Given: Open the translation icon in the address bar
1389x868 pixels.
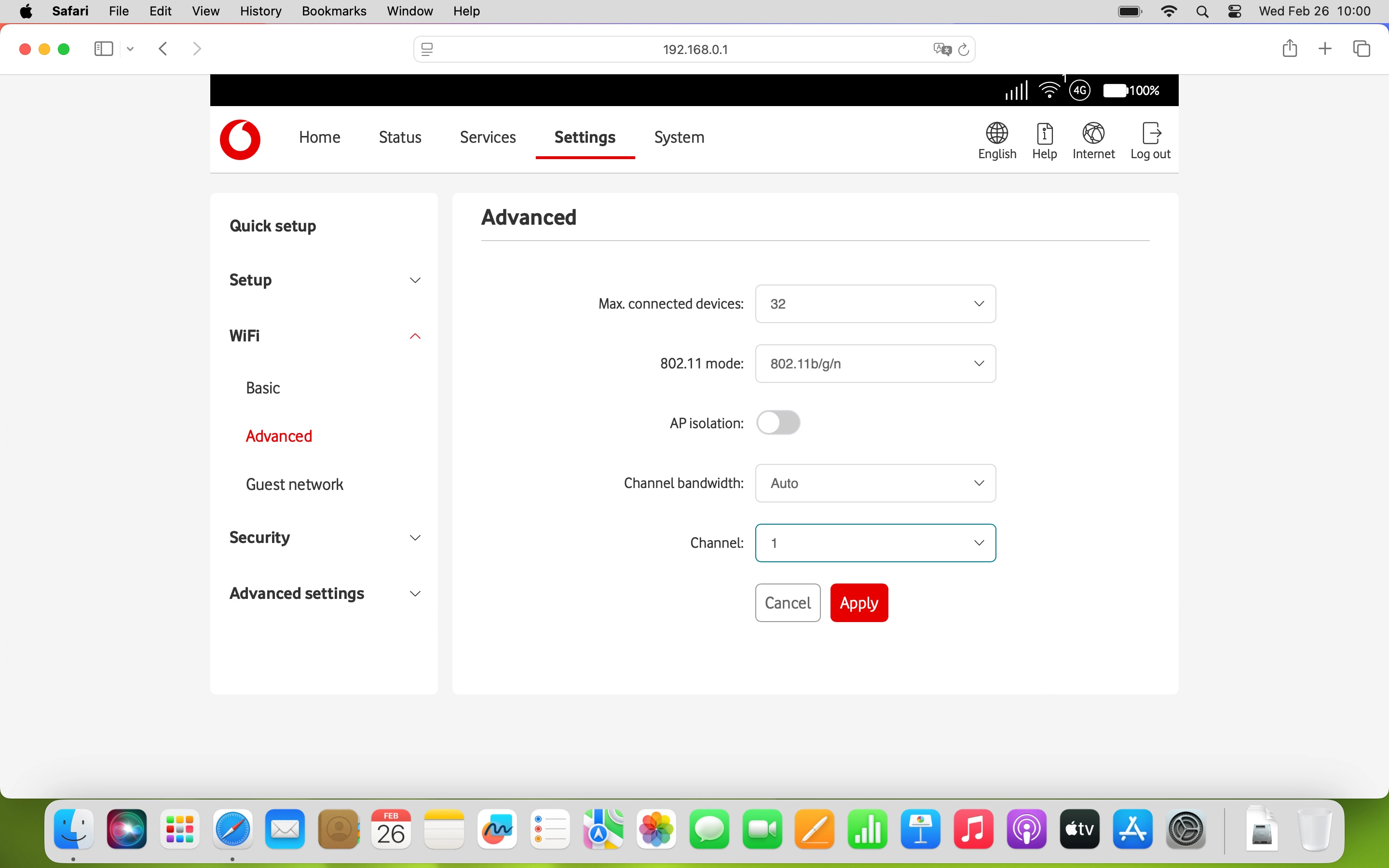Looking at the screenshot, I should coord(941,49).
